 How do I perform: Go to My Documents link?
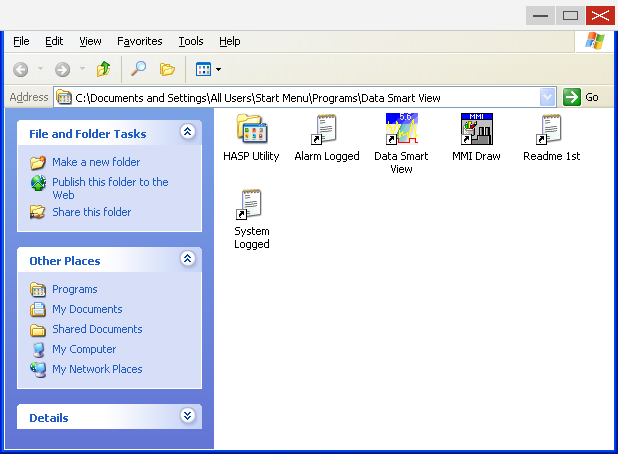coord(87,309)
